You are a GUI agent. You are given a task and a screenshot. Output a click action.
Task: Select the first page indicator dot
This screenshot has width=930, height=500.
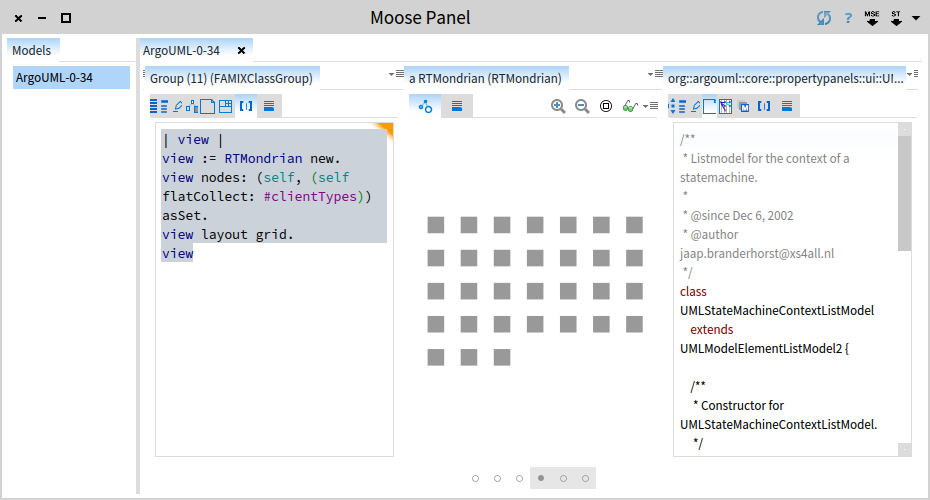tap(476, 479)
